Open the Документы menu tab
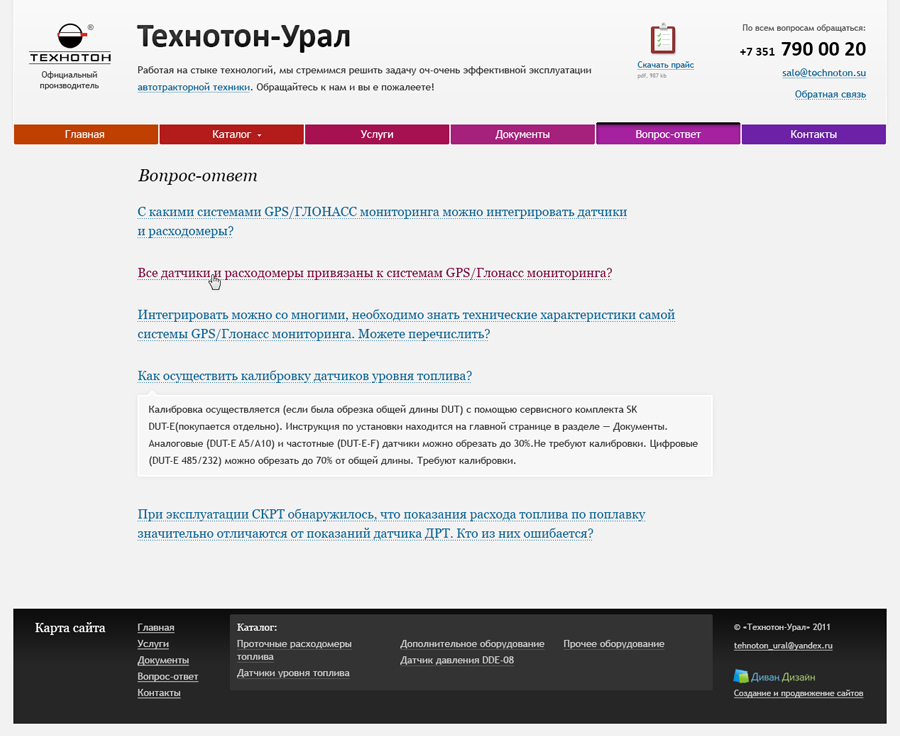Viewport: 900px width, 736px height. pyautogui.click(x=522, y=134)
